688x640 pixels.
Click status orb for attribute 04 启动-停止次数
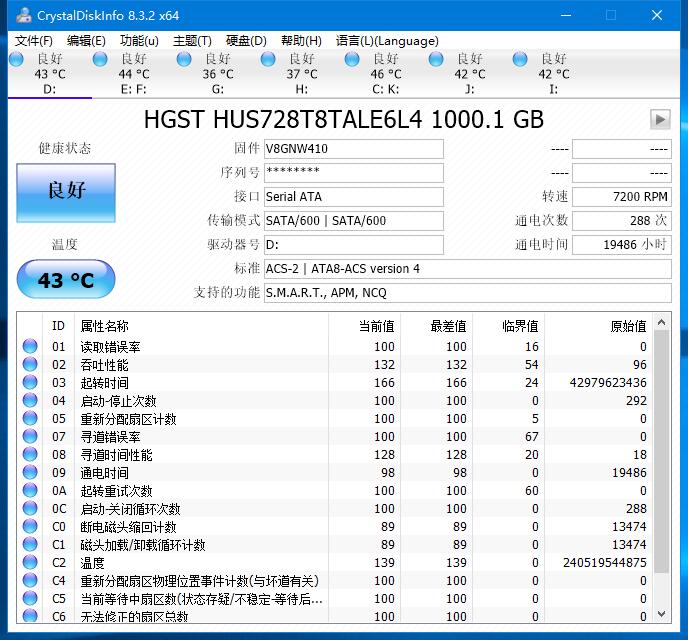tap(30, 400)
